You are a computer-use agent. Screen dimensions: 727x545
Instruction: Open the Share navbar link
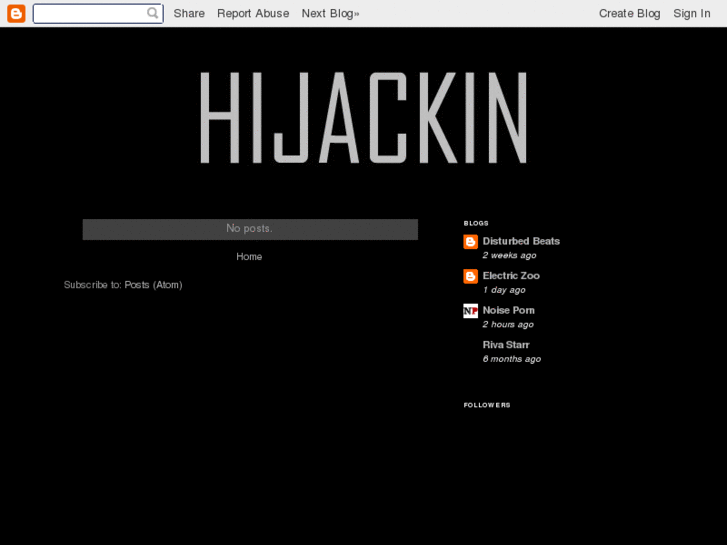pos(189,13)
